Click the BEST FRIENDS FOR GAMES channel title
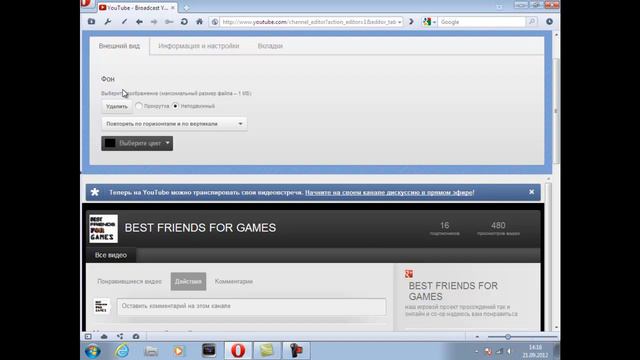Viewport: 640px width, 360px height. pos(200,228)
